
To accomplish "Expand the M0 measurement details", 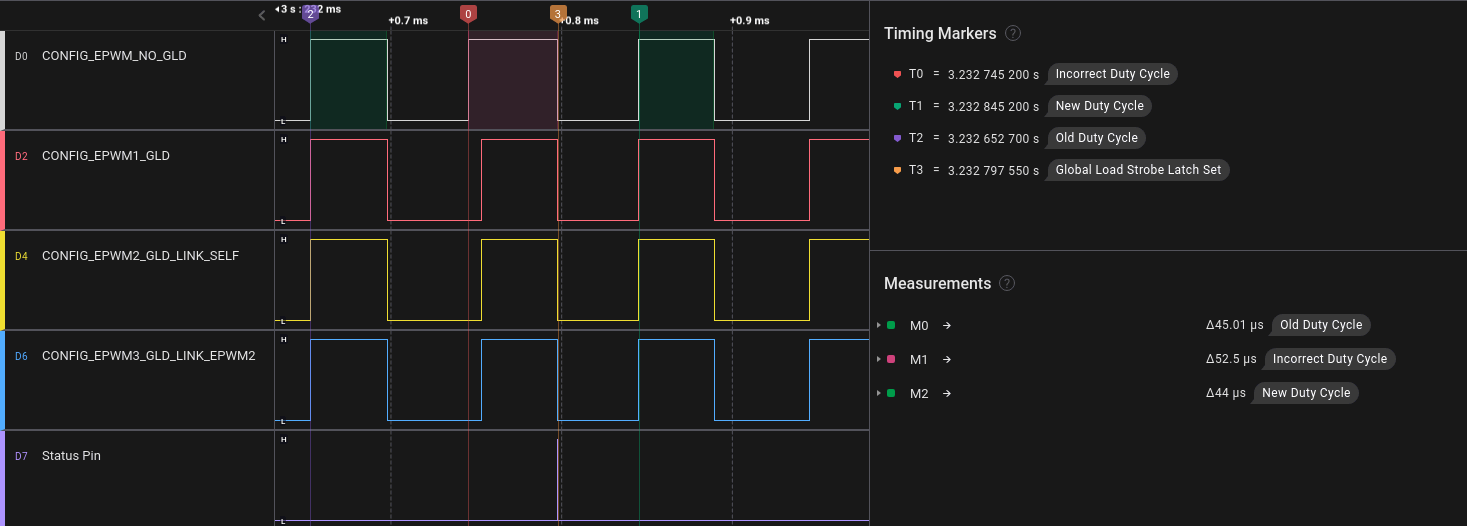I will coord(878,325).
